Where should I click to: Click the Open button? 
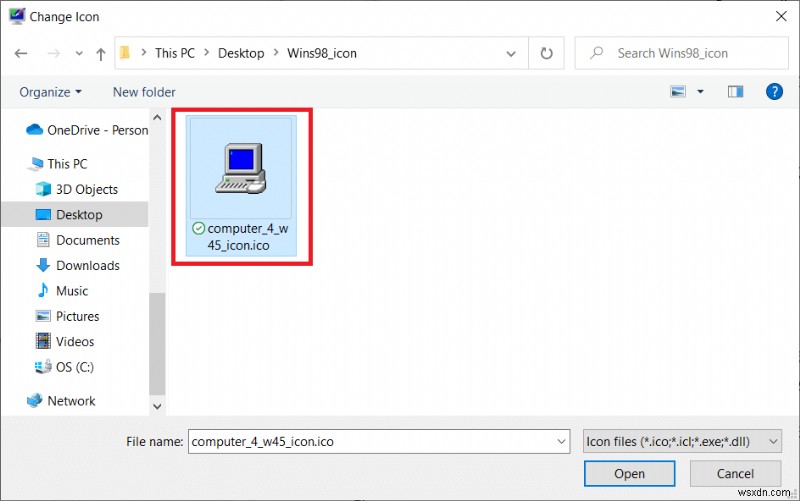(x=629, y=474)
